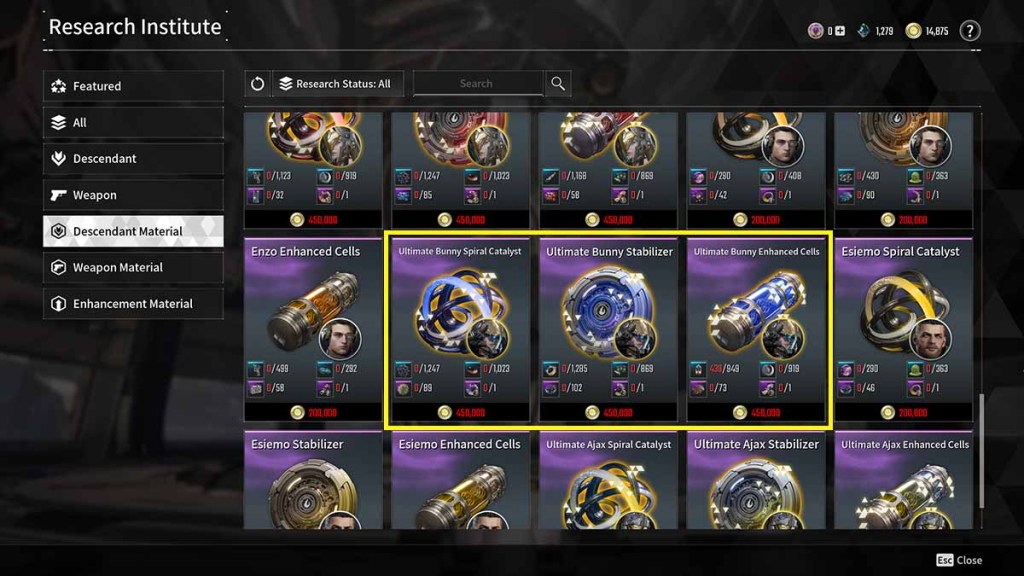Click the vertical scrollbar on item list
The width and height of the screenshot is (1024, 576).
[x=981, y=451]
